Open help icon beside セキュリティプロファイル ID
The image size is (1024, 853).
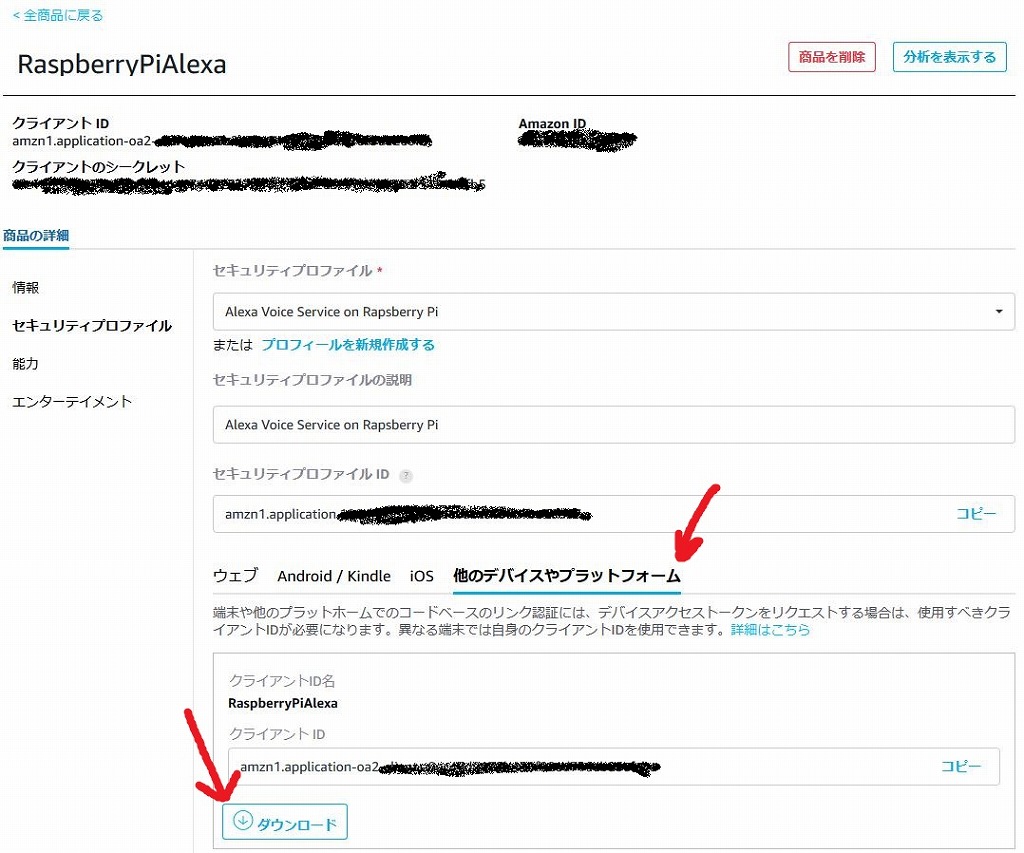[406, 475]
